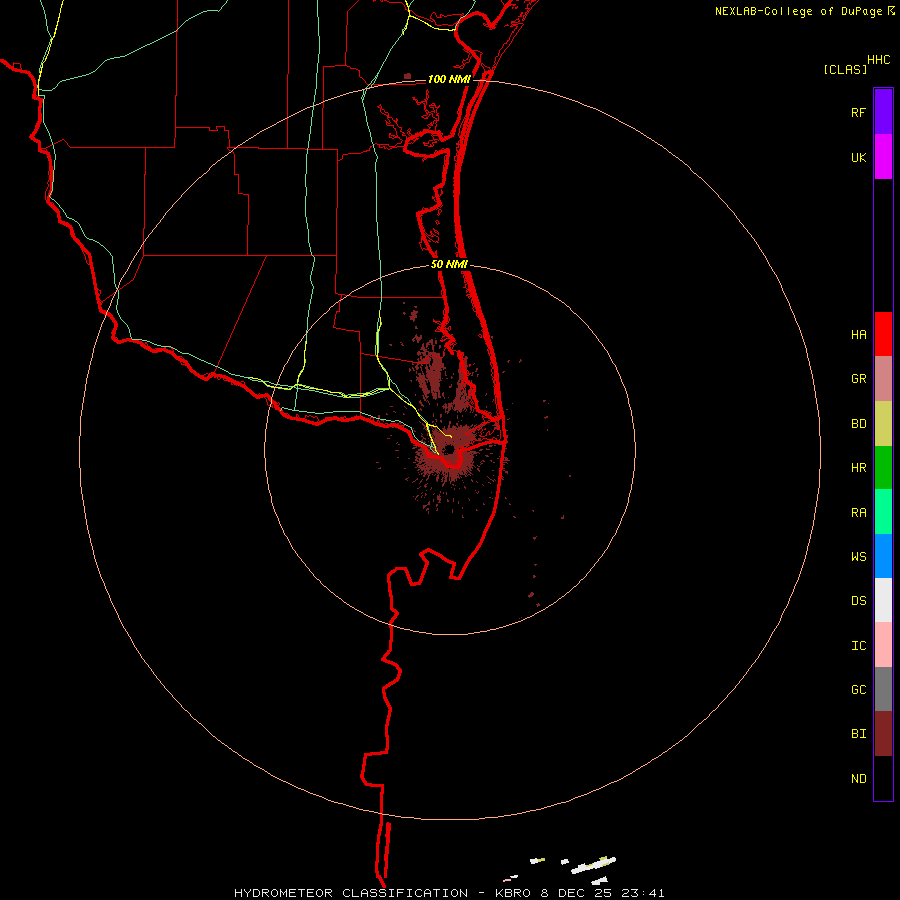This screenshot has height=900, width=900.
Task: Click the 'WS' legend label
Action: [858, 557]
